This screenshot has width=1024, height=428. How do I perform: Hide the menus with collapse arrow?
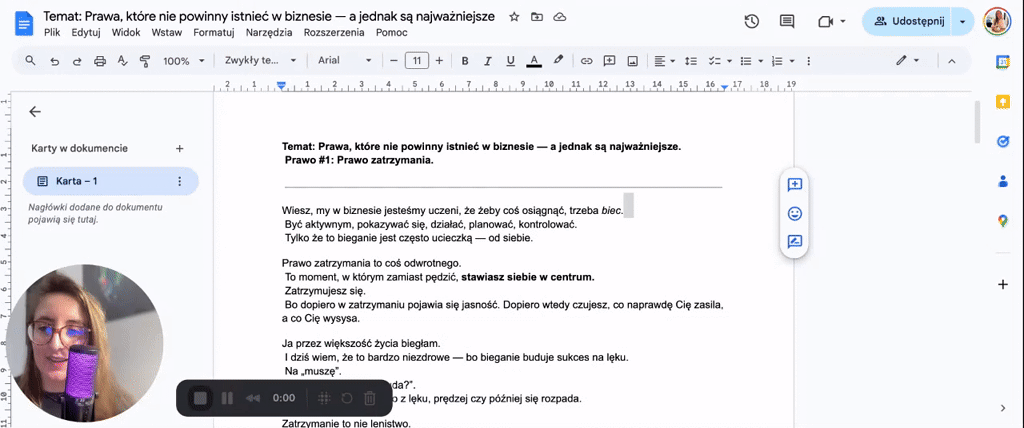[952, 61]
